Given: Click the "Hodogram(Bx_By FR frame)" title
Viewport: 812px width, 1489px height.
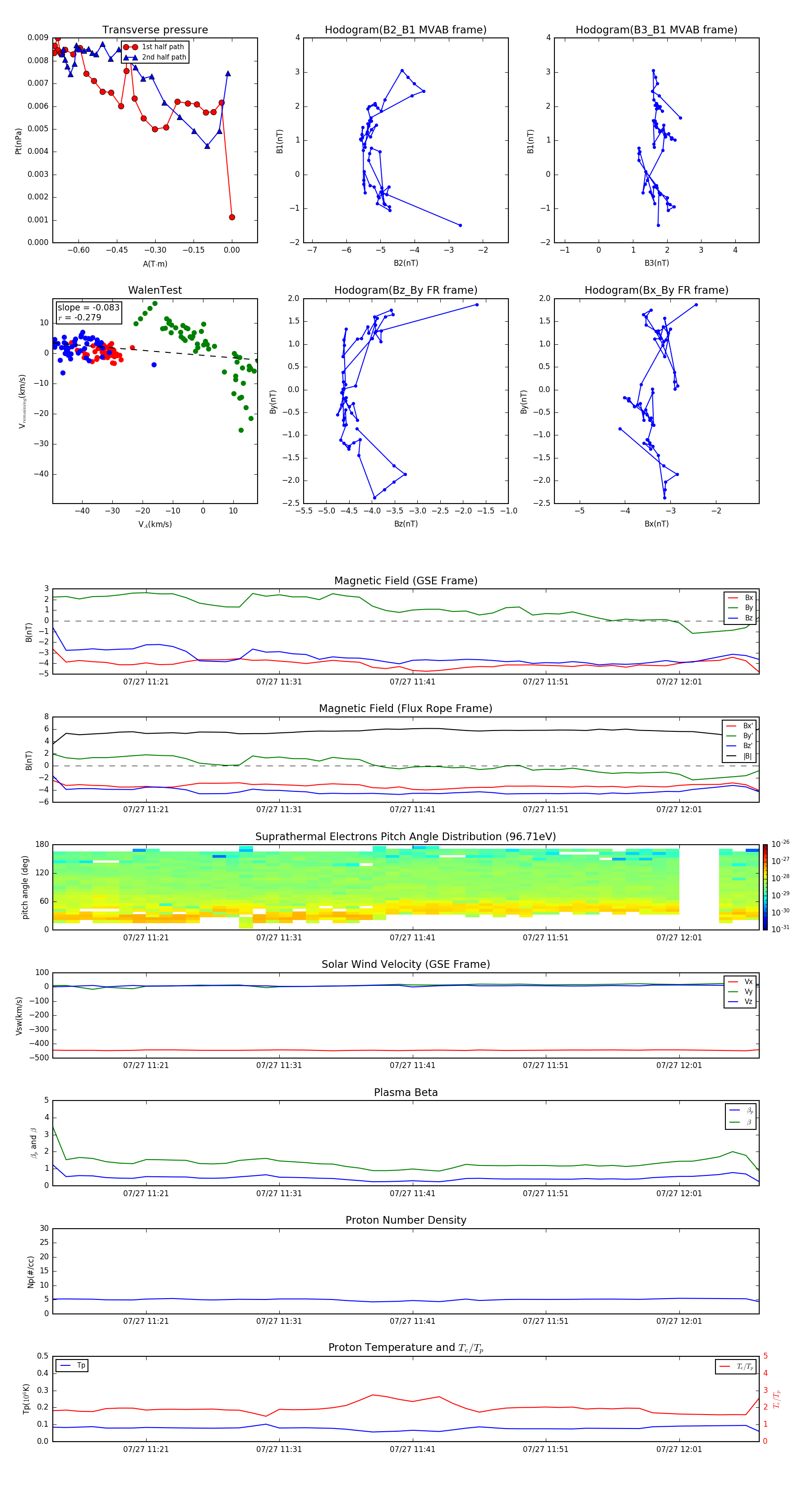Looking at the screenshot, I should click(656, 290).
